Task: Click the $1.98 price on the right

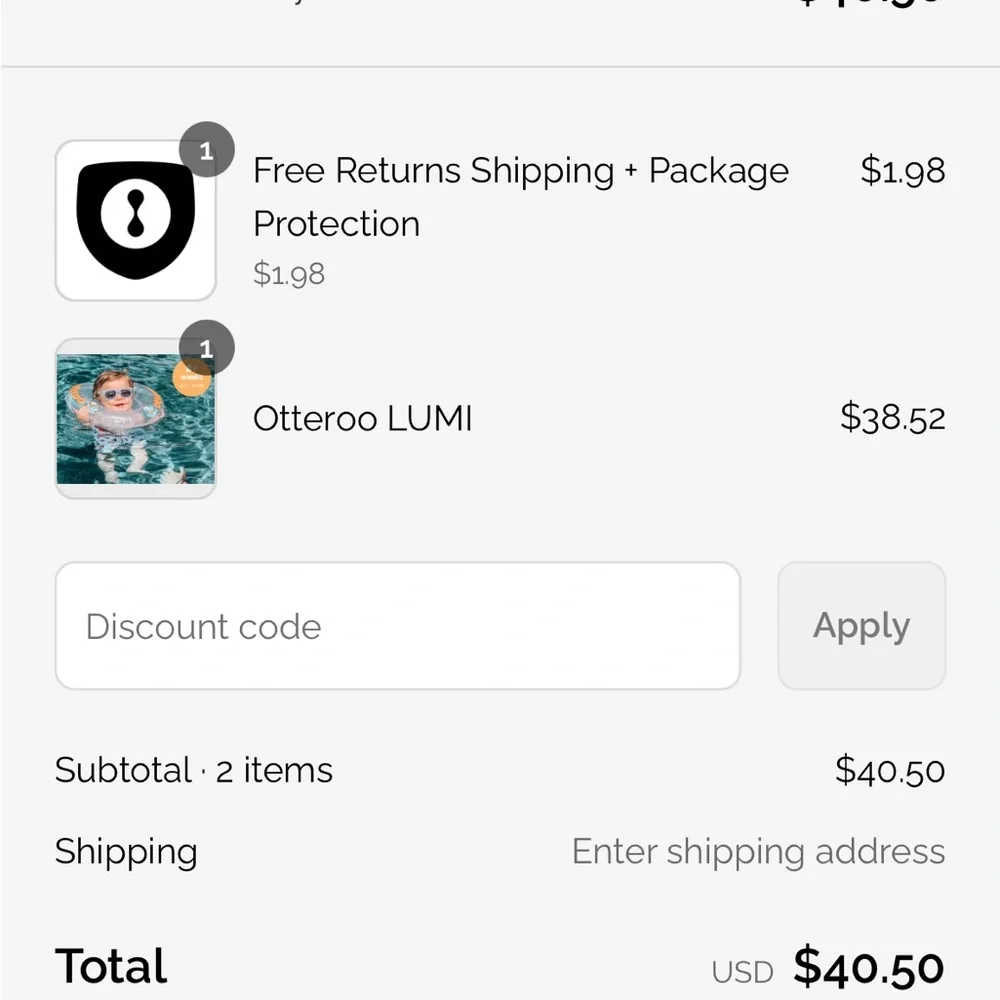Action: tap(902, 171)
